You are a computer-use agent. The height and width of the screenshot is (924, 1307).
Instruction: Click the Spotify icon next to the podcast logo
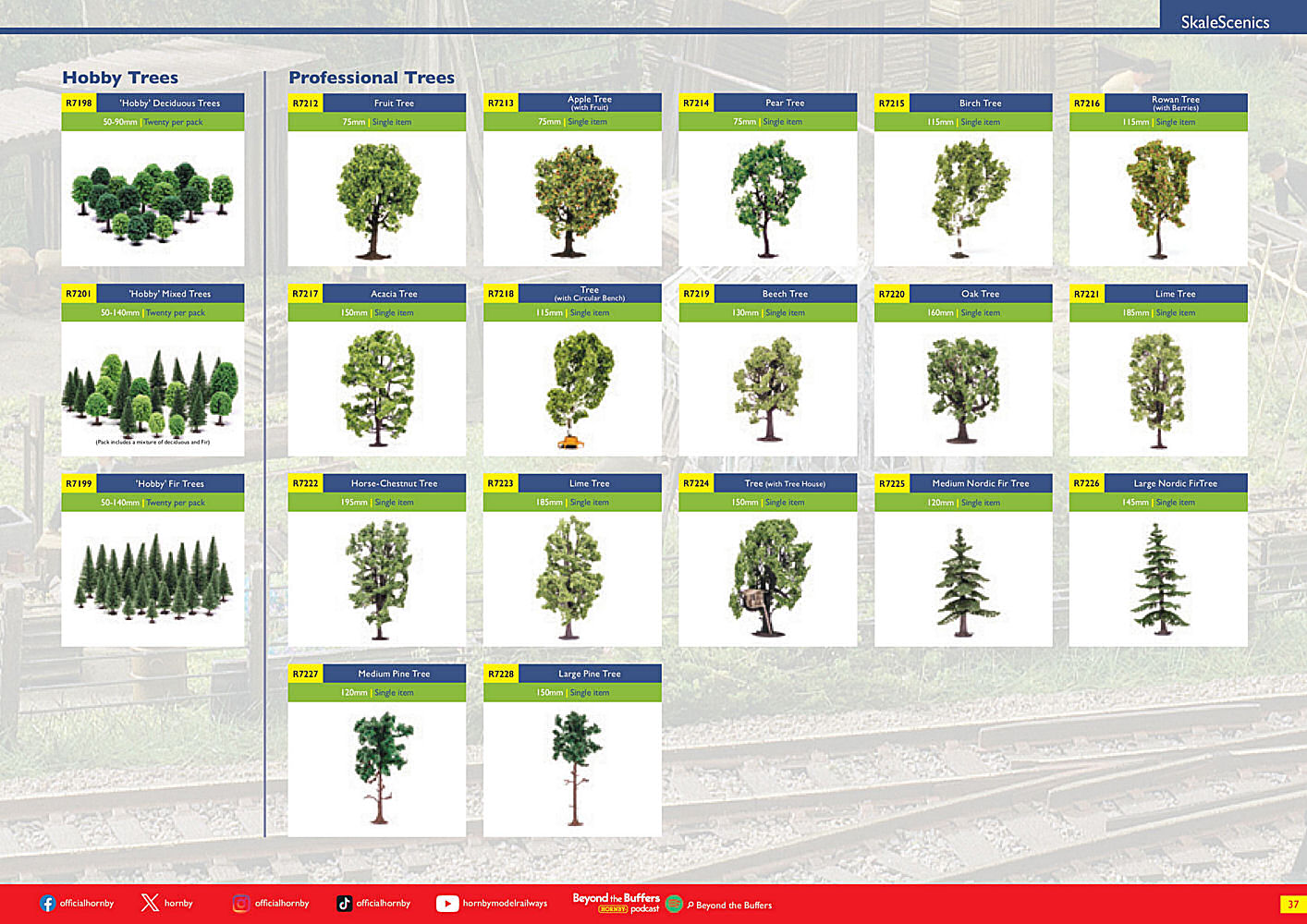(x=675, y=904)
